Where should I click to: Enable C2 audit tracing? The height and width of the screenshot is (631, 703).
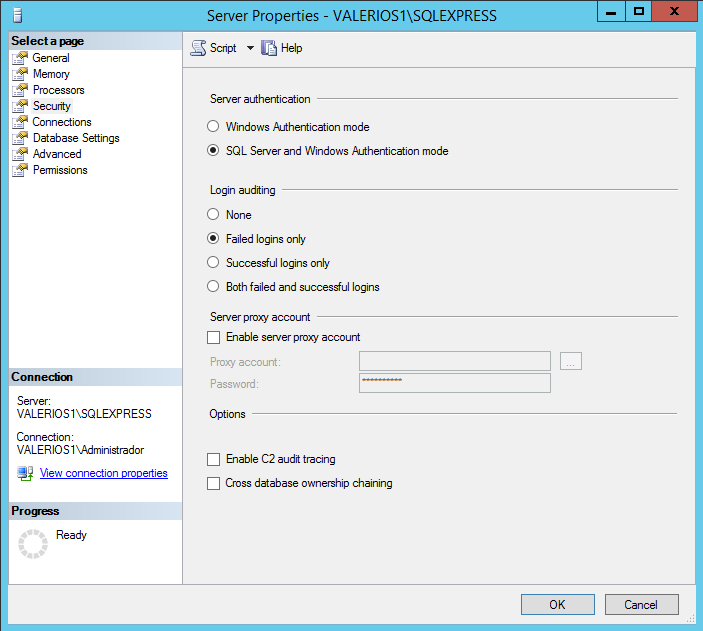(213, 459)
